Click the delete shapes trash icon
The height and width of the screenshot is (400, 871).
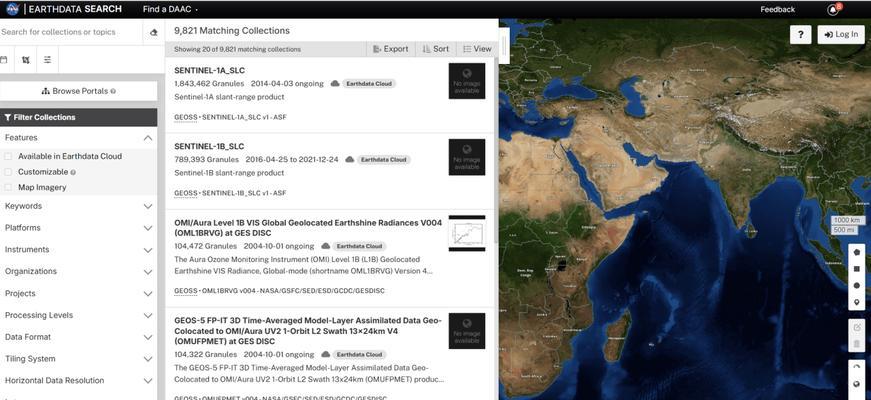857,344
